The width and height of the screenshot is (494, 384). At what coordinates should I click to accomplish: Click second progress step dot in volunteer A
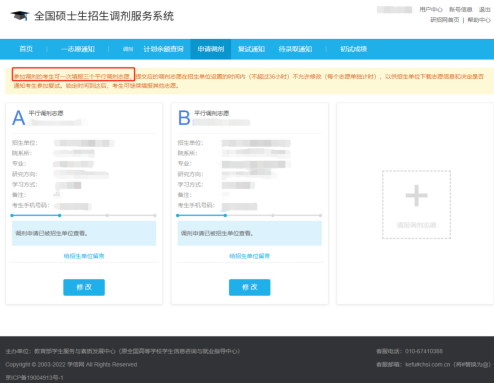tap(60, 216)
